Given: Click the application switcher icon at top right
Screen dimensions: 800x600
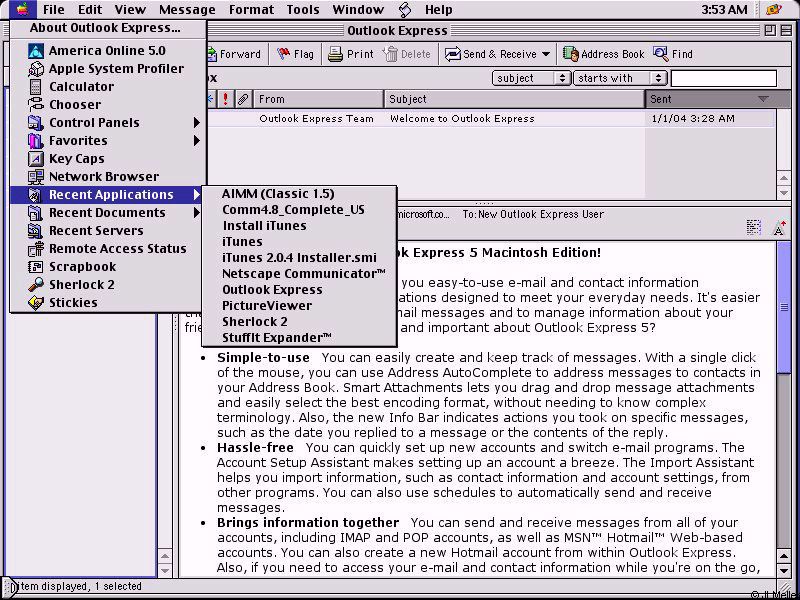Looking at the screenshot, I should coord(774,9).
